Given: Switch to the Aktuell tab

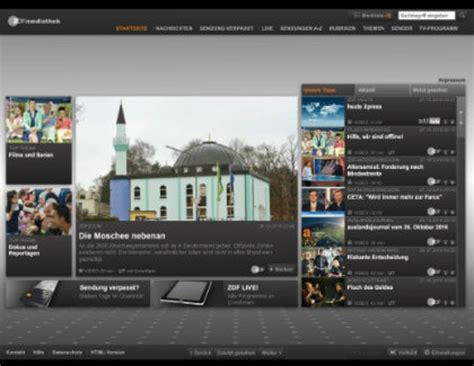Looking at the screenshot, I should (x=382, y=90).
